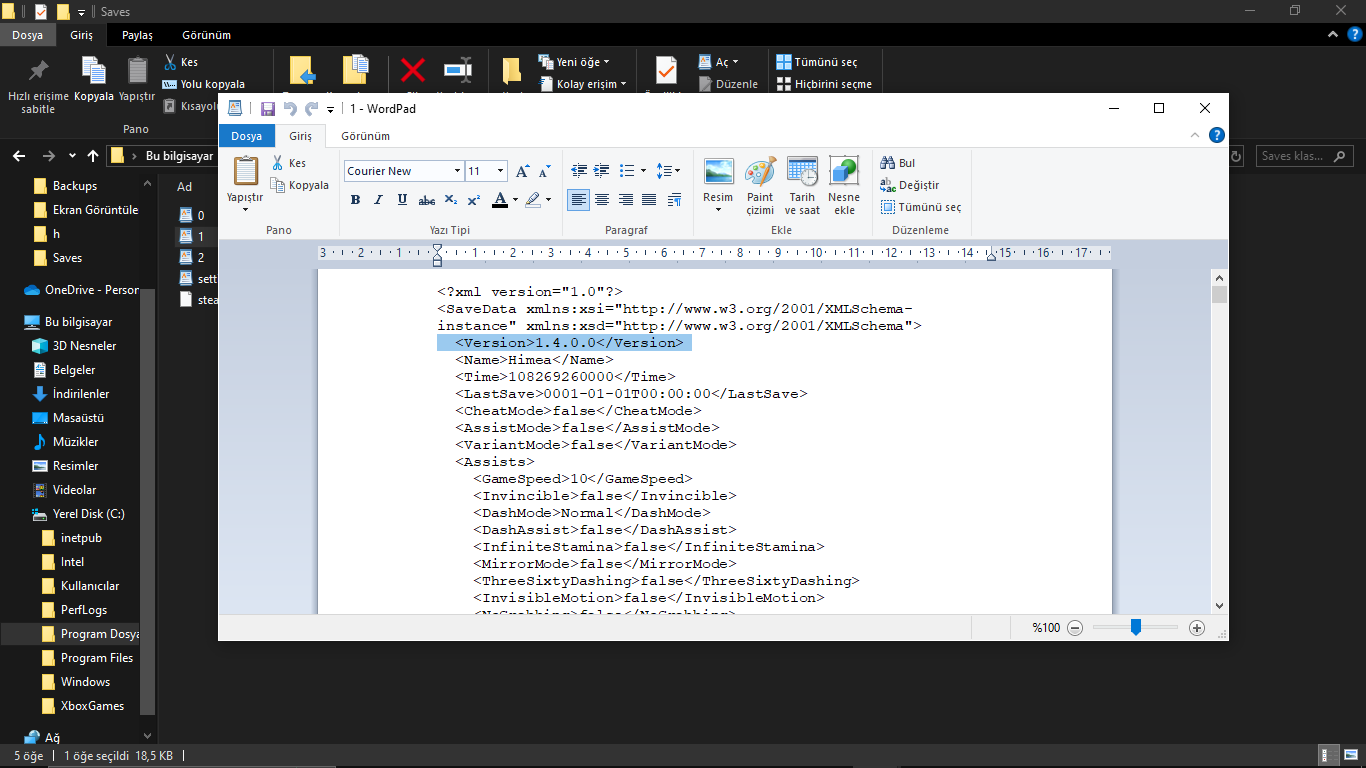Open Masaüstü folder in Explorer sidebar
The height and width of the screenshot is (768, 1366).
coord(78,418)
